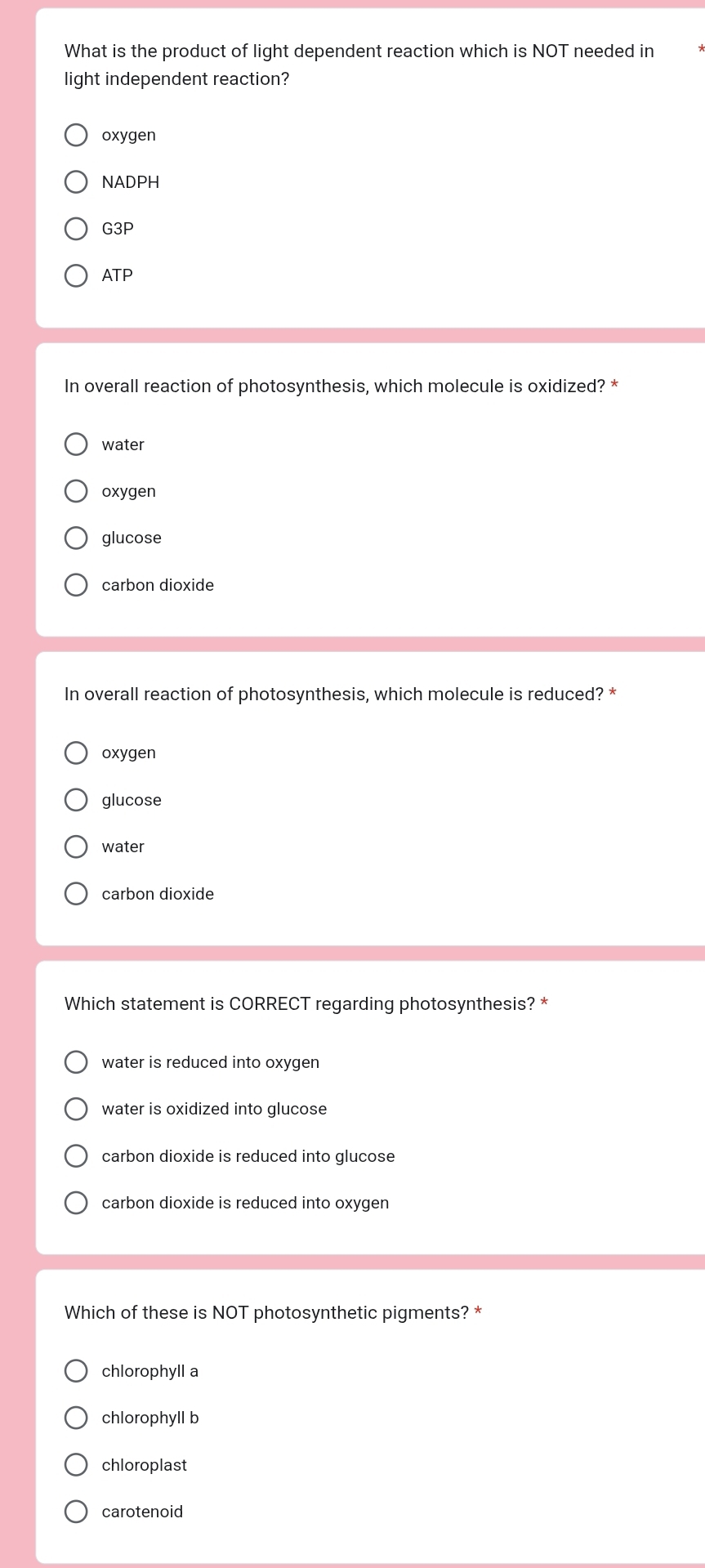Viewport: 705px width, 1568px height.
Task: Select 'carbon dioxide is reduced into oxygen'
Action: (76, 1203)
